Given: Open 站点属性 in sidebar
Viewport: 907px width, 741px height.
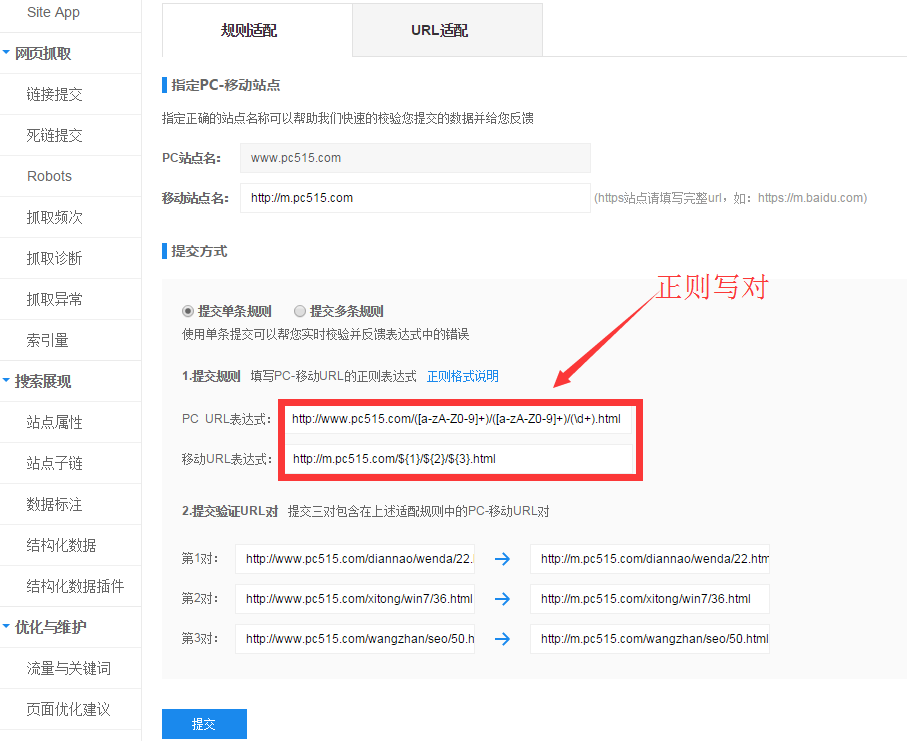Looking at the screenshot, I should pyautogui.click(x=54, y=422).
